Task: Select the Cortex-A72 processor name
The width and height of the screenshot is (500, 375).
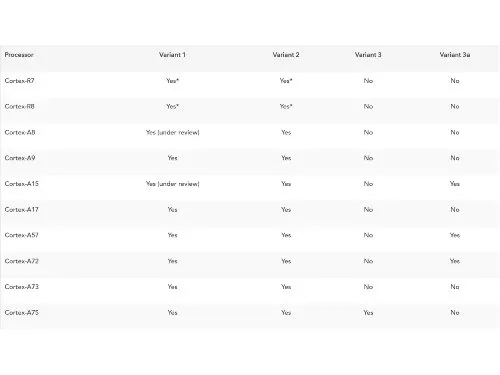Action: point(21,261)
